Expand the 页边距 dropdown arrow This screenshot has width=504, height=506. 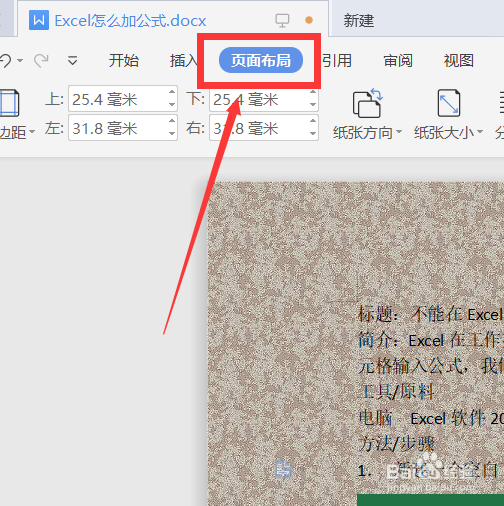click(x=32, y=132)
